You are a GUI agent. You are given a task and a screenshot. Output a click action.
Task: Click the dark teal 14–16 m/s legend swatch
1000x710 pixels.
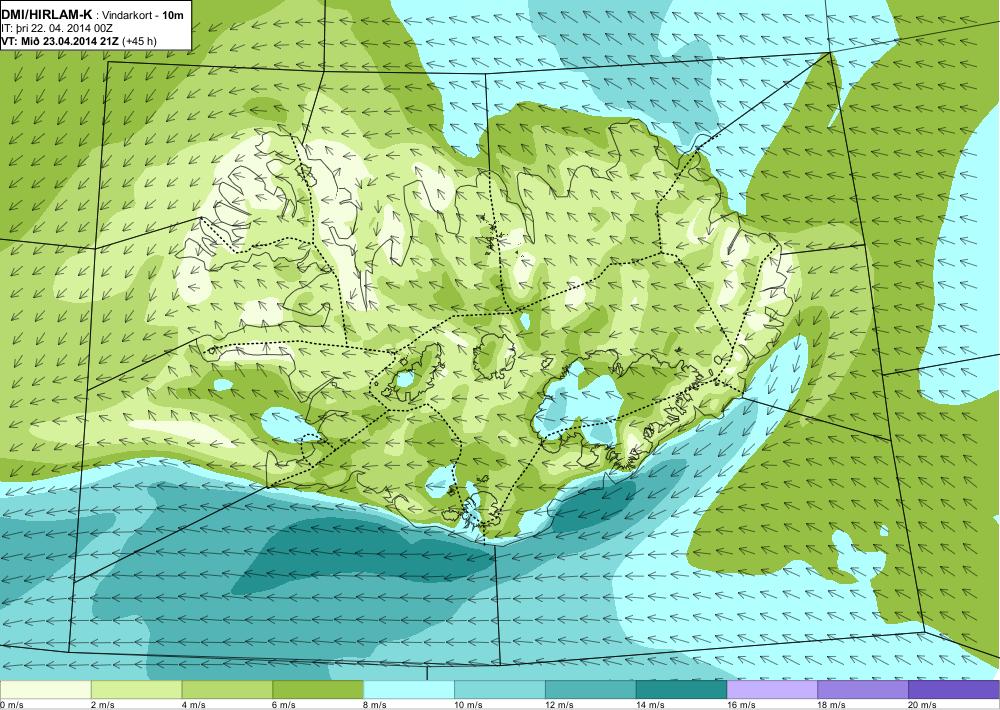tap(682, 690)
